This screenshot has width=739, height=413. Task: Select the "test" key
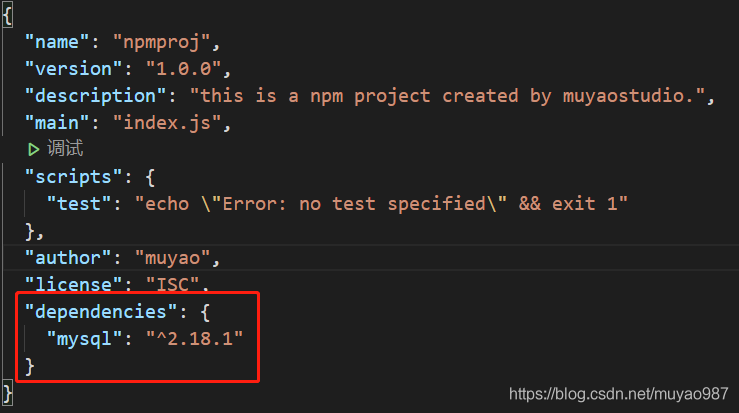(79, 204)
